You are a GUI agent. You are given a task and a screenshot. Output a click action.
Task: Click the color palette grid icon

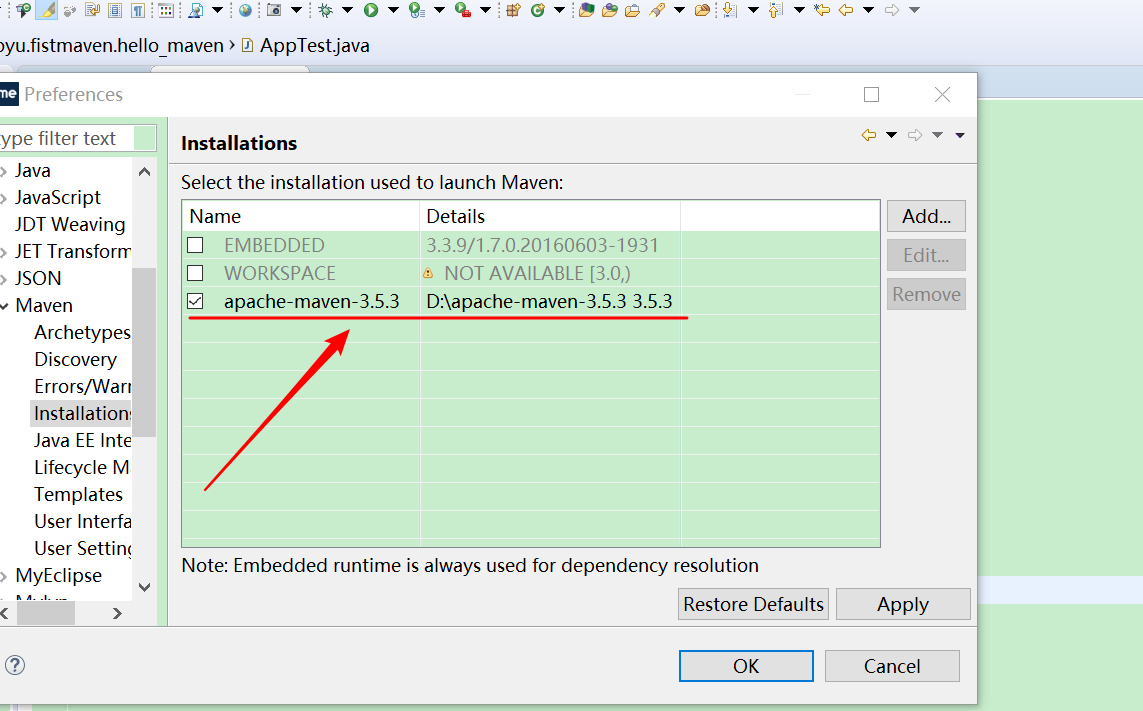coord(165,10)
